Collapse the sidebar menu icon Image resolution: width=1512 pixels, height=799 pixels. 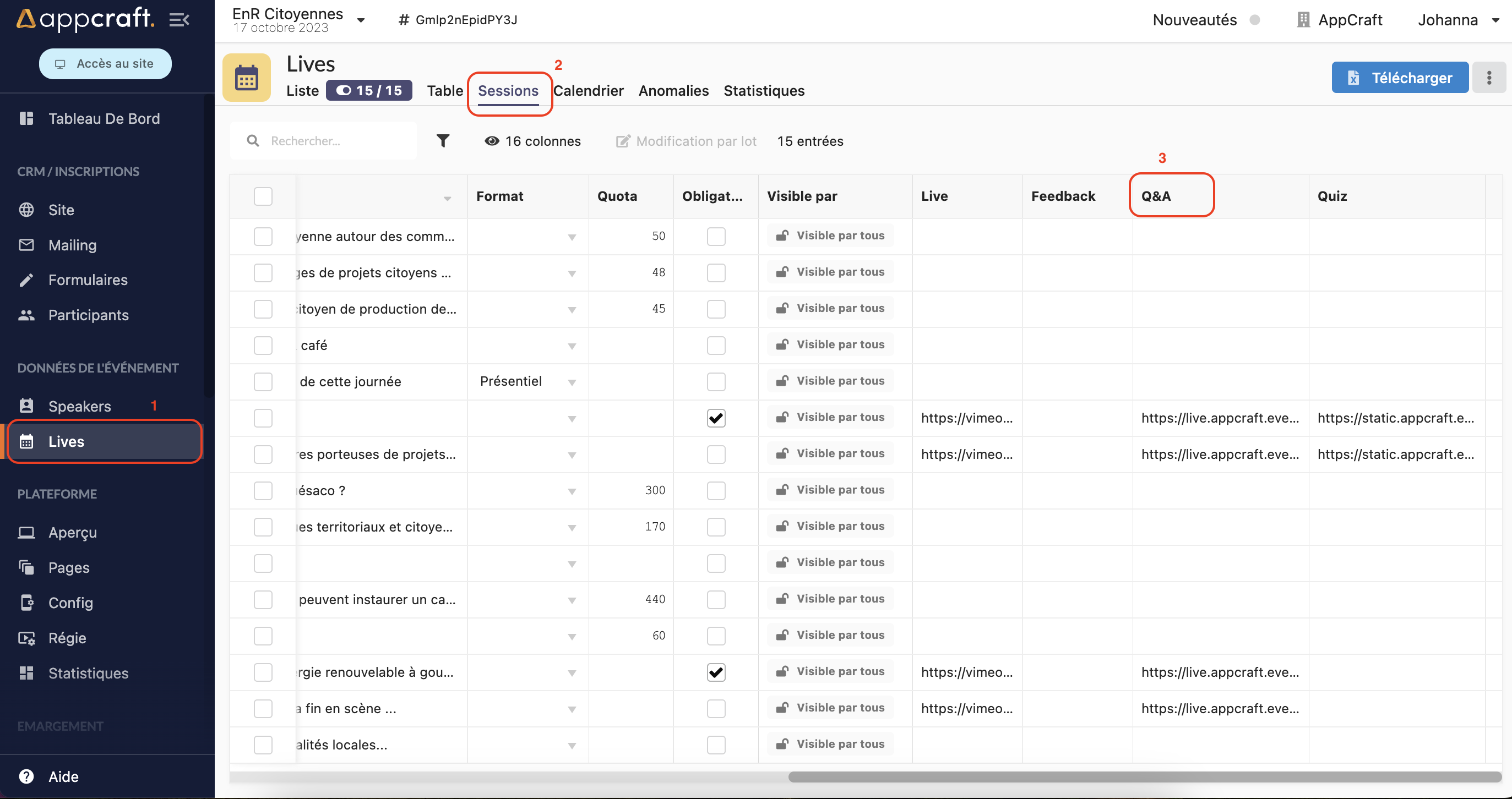(179, 20)
